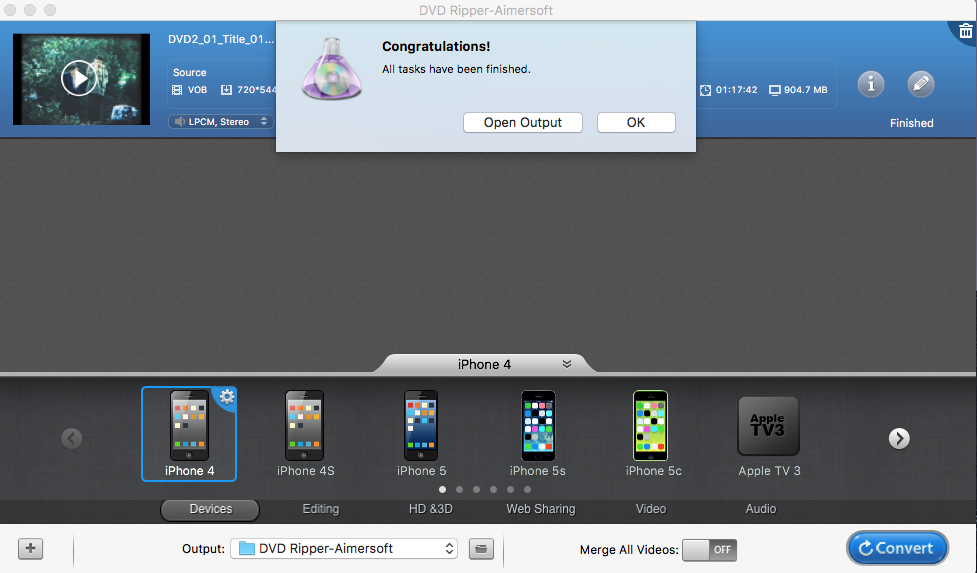
Task: Click the pencil edit icon
Action: click(920, 84)
